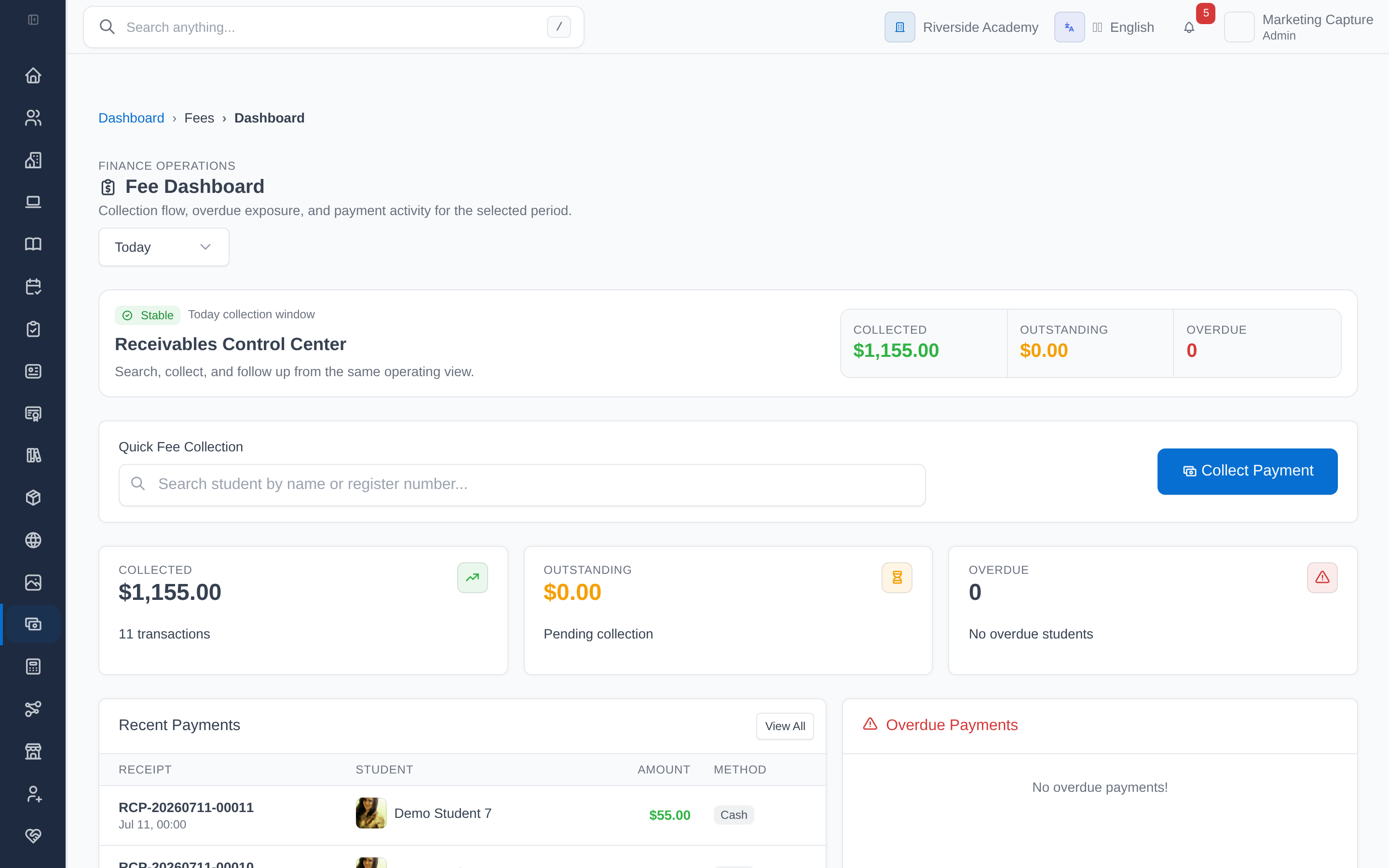Click the STUDENT column header
Image resolution: width=1389 pixels, height=868 pixels.
[384, 770]
